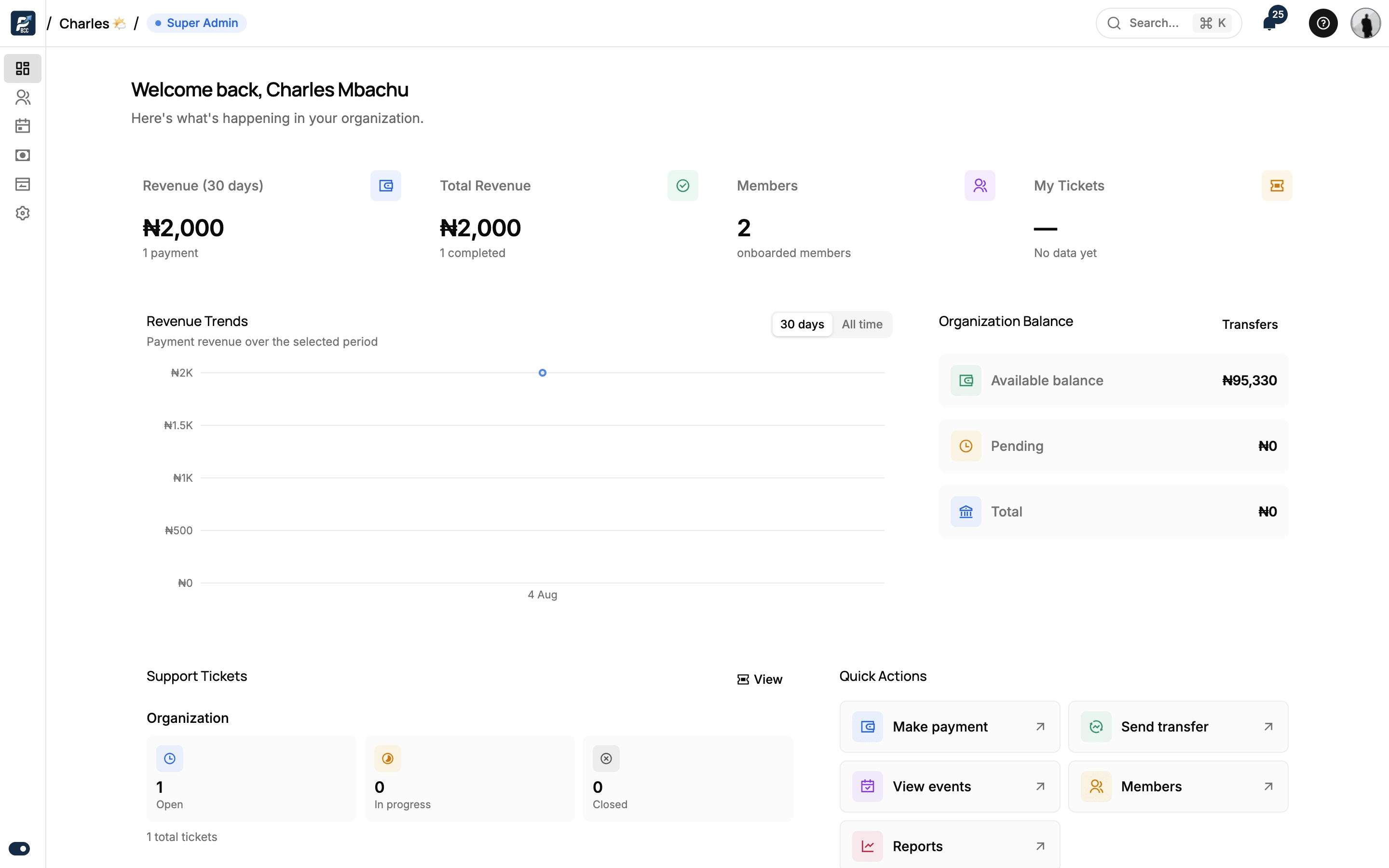Open Transfers in Organization Balance
The height and width of the screenshot is (868, 1389).
click(x=1249, y=325)
